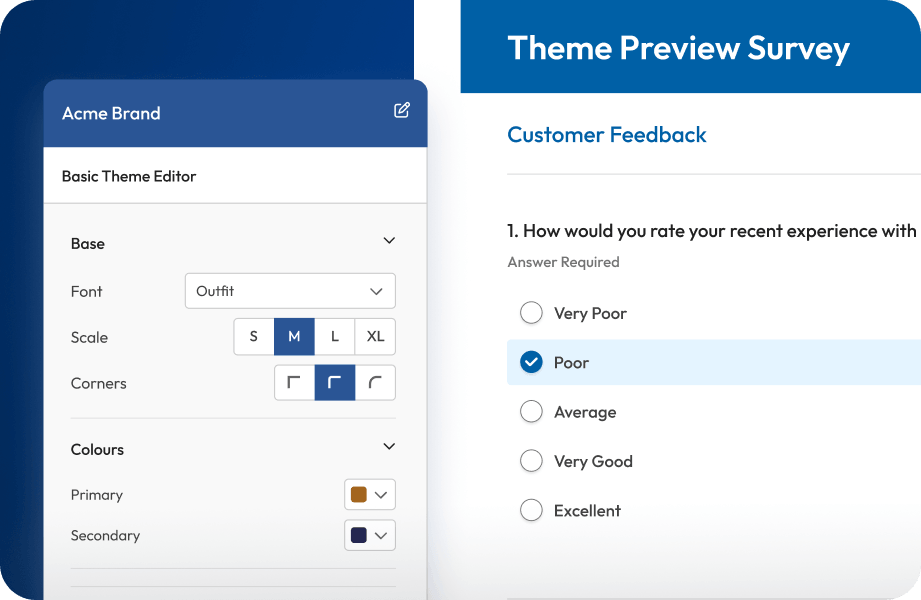Choose the Average radio button
Screen dimensions: 921x600
click(531, 412)
